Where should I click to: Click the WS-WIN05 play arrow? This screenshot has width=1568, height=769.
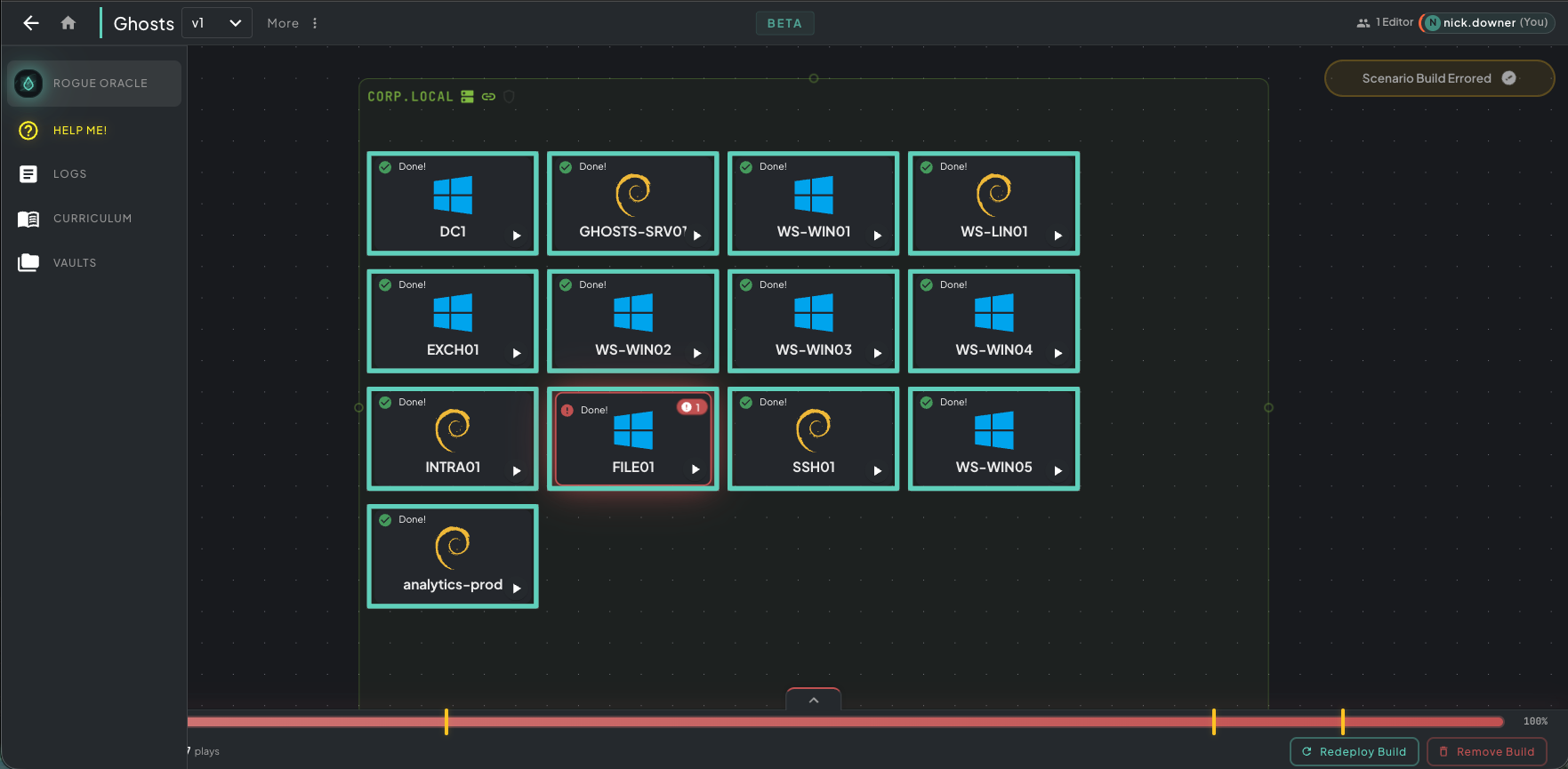click(1058, 471)
